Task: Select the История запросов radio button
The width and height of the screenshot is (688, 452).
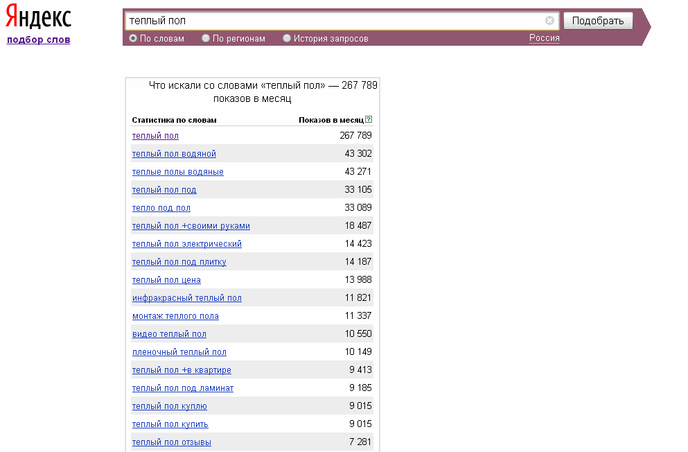Action: pyautogui.click(x=287, y=39)
